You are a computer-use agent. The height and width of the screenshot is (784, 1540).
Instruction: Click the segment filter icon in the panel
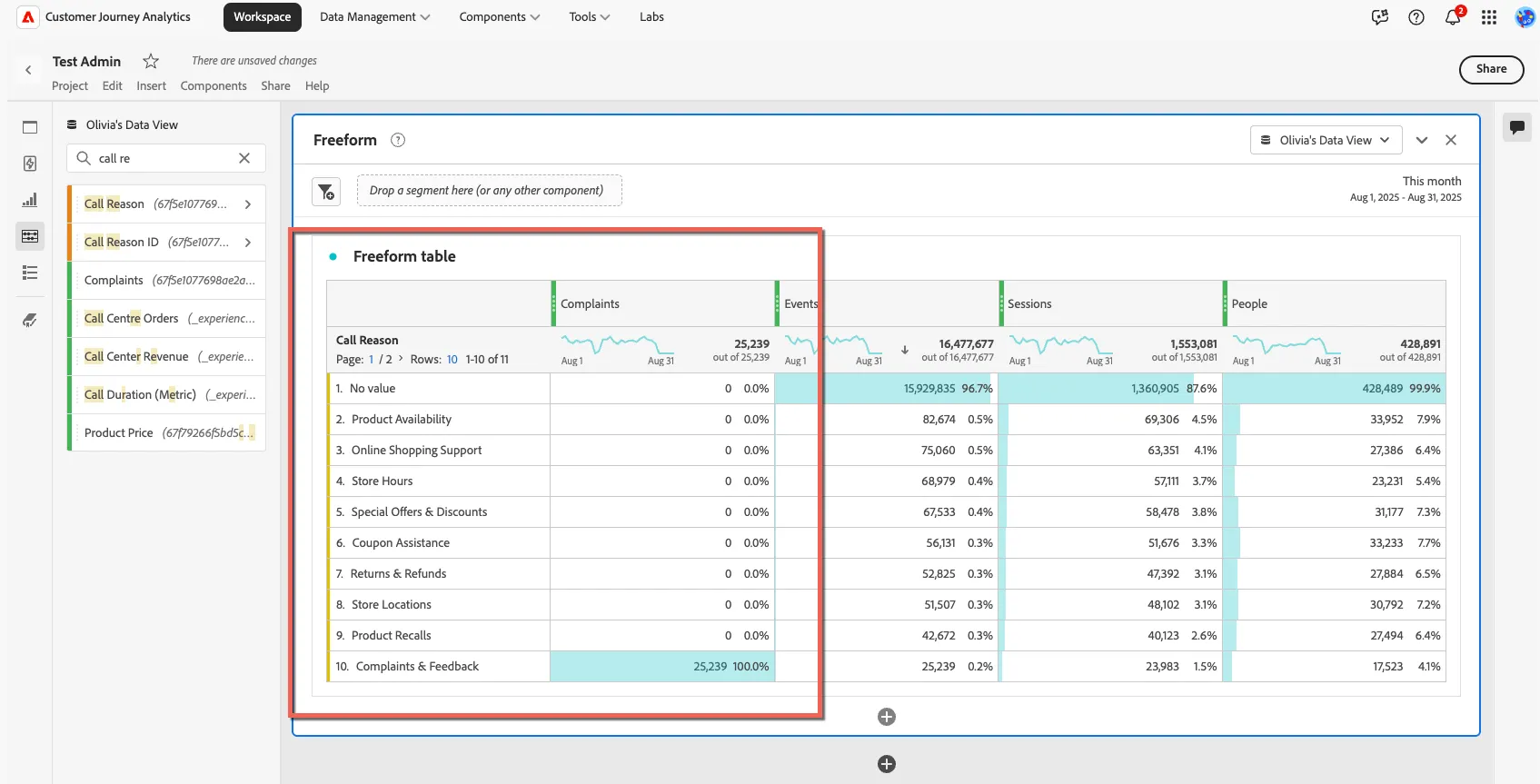point(326,191)
